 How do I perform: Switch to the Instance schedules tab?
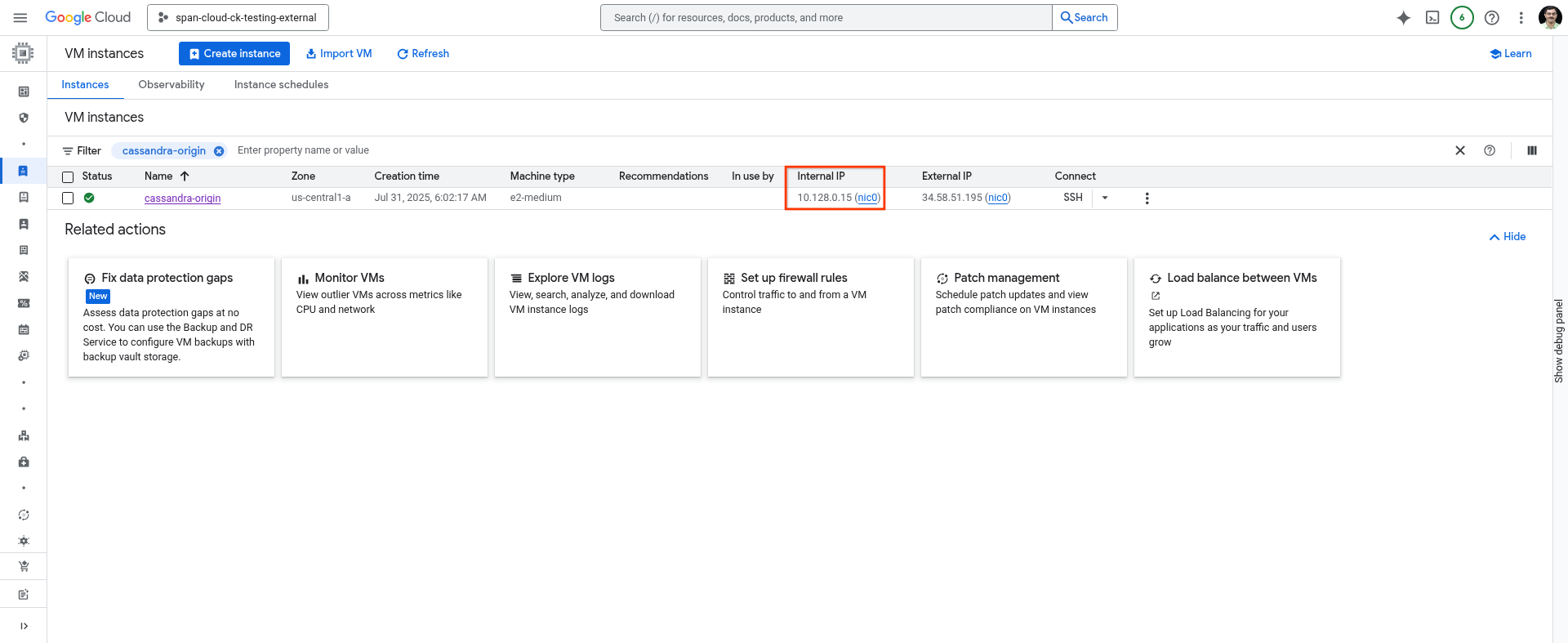pos(281,85)
